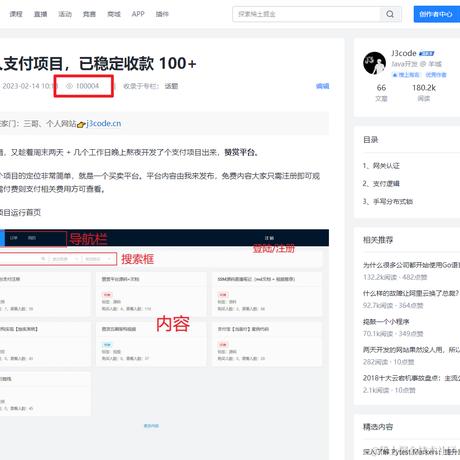Open the 活动 nav item
Image resolution: width=460 pixels, height=460 pixels.
[65, 14]
